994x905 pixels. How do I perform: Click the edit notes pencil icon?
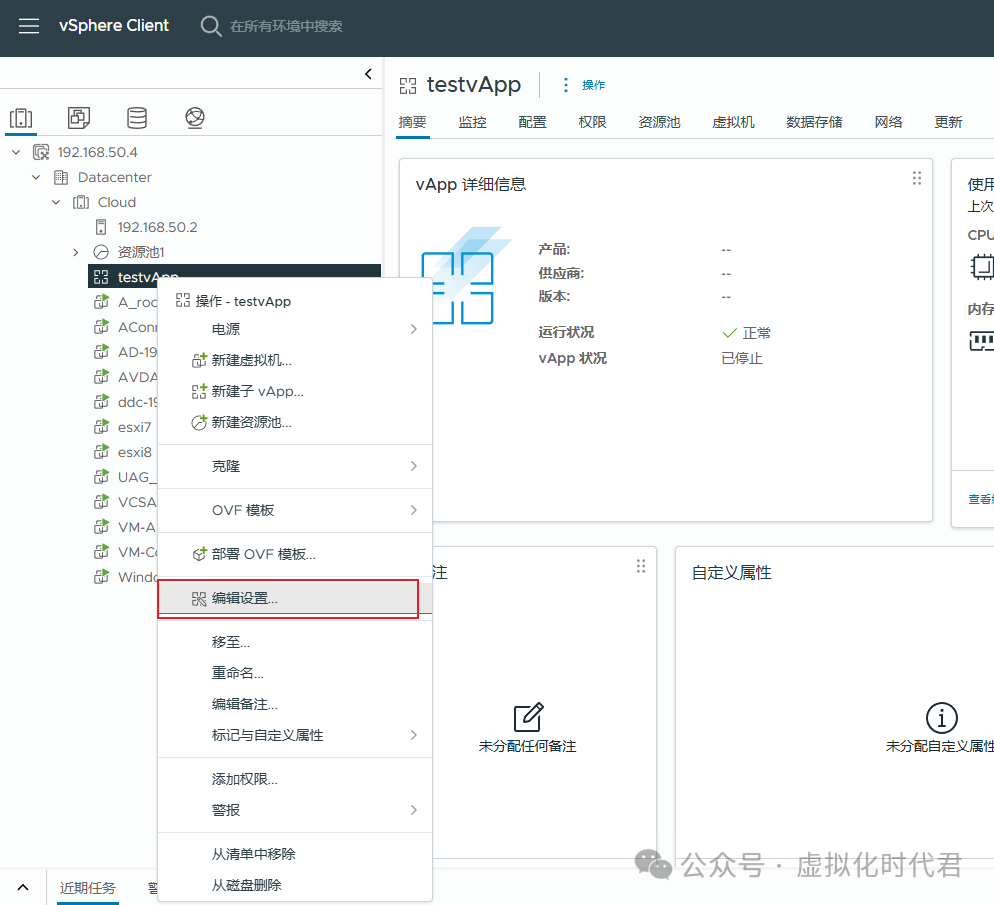pyautogui.click(x=528, y=717)
